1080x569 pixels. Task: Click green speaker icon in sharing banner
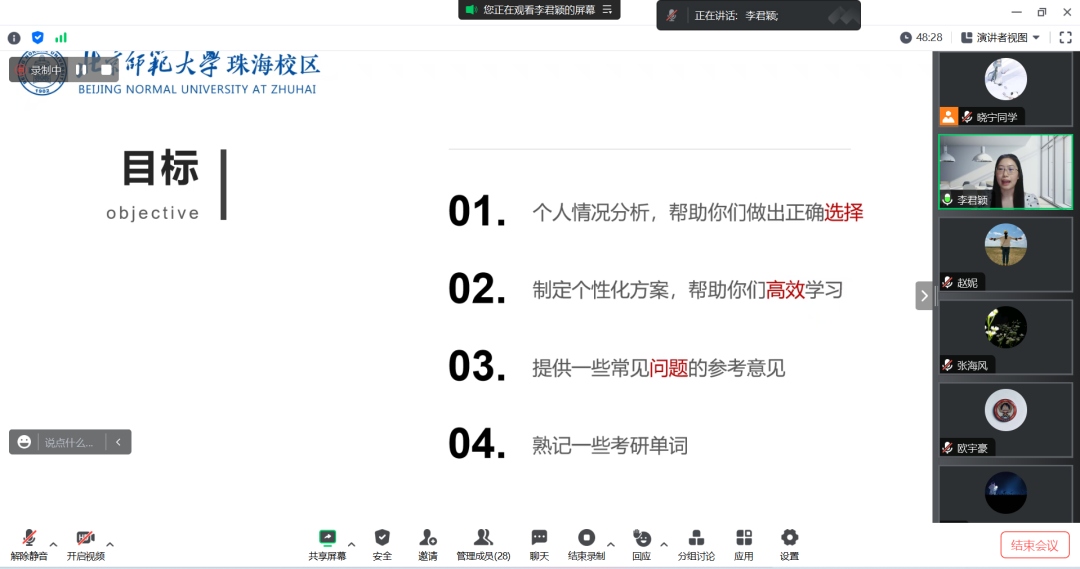pos(471,10)
